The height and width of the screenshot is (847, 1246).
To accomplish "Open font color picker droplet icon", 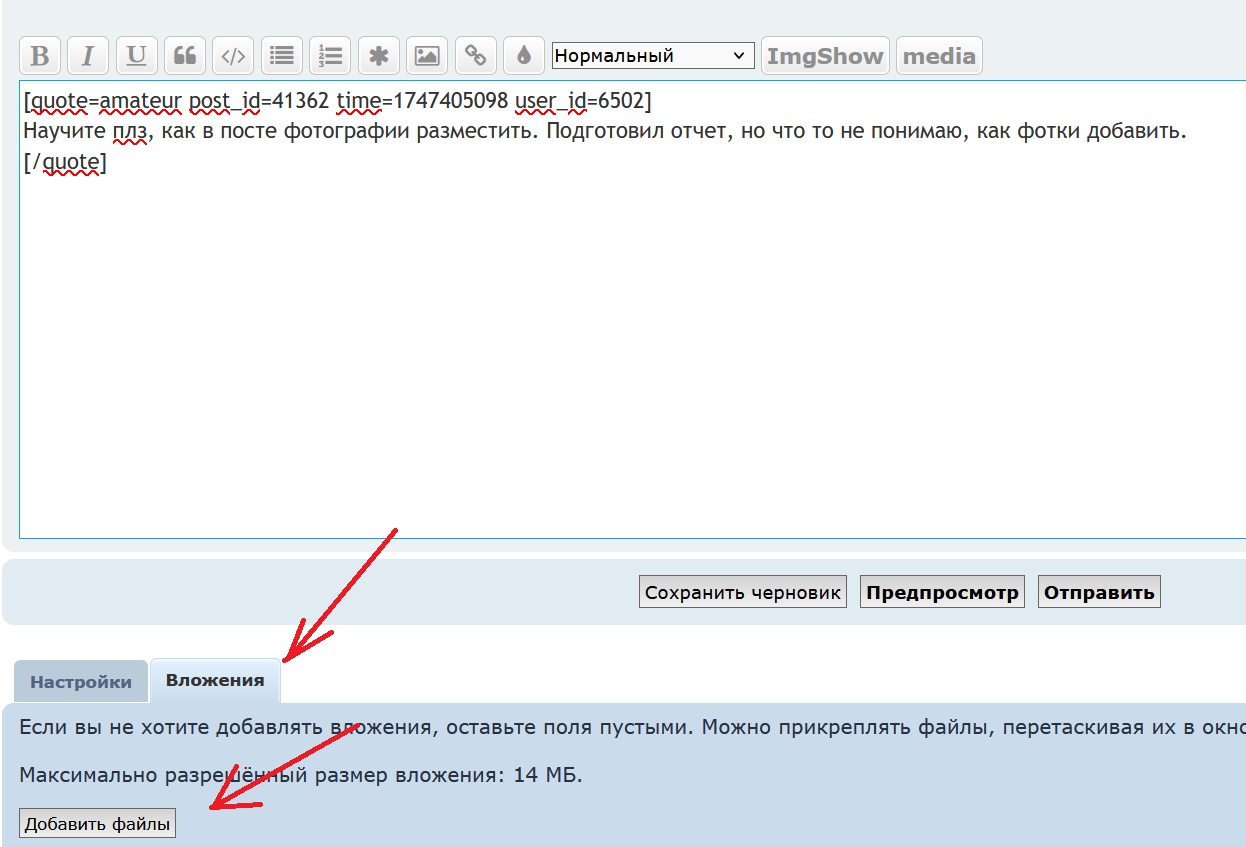I will [x=523, y=56].
